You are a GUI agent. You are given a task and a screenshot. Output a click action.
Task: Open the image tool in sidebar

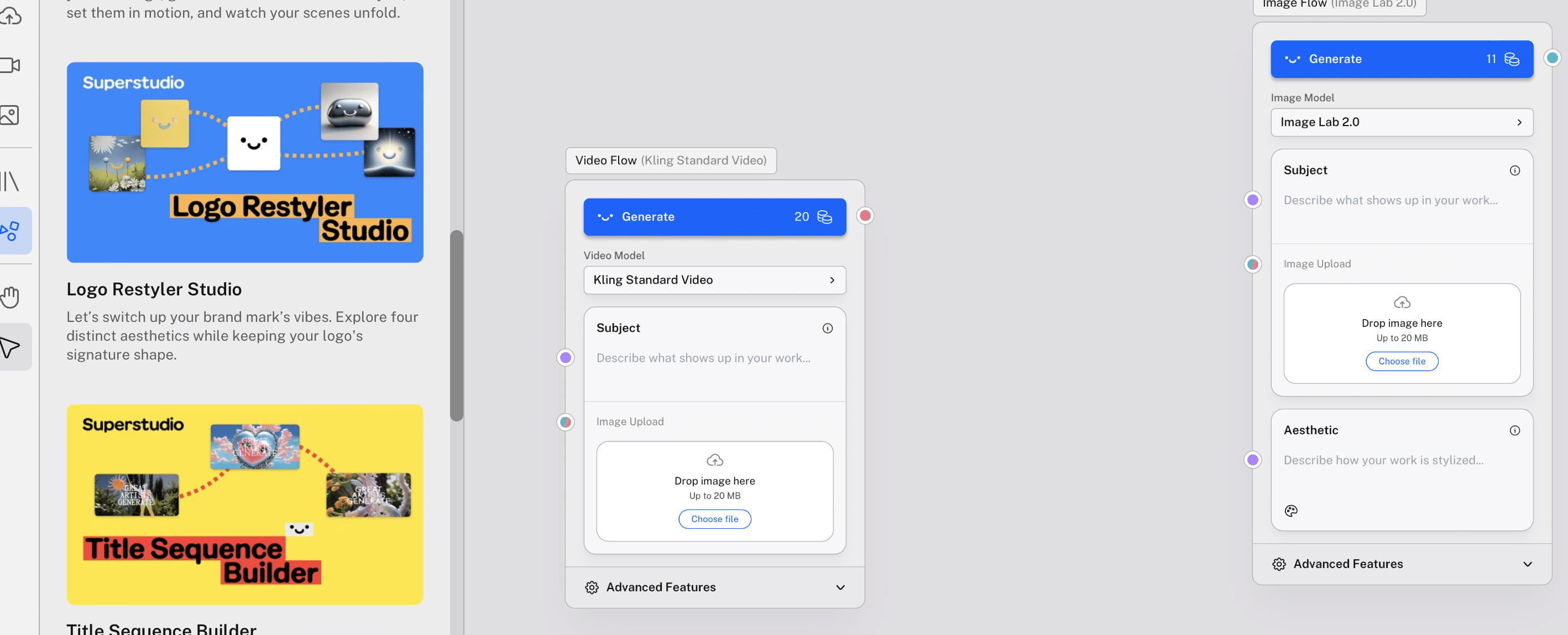pyautogui.click(x=11, y=115)
